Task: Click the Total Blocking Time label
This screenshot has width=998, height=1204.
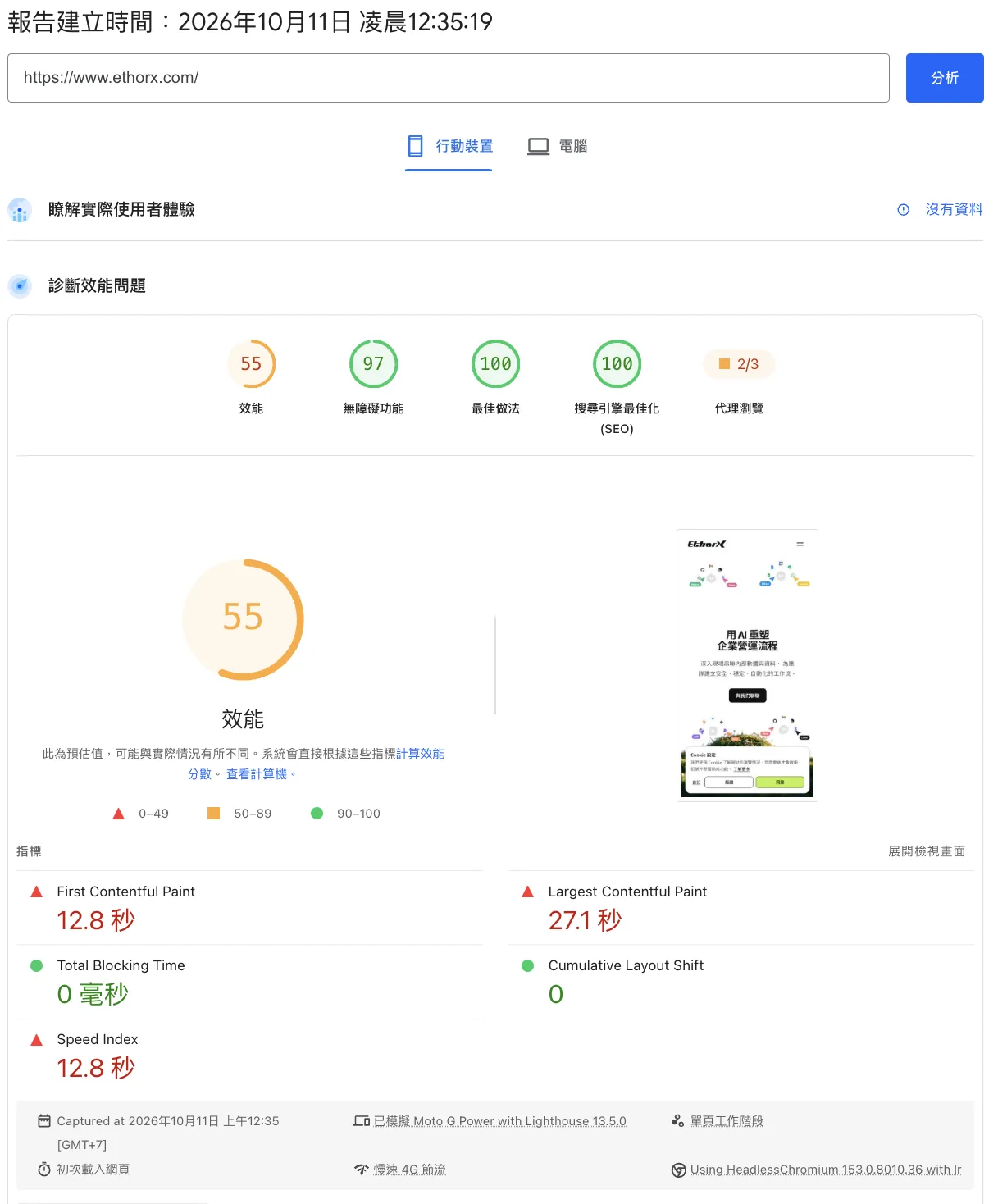Action: pyautogui.click(x=121, y=965)
